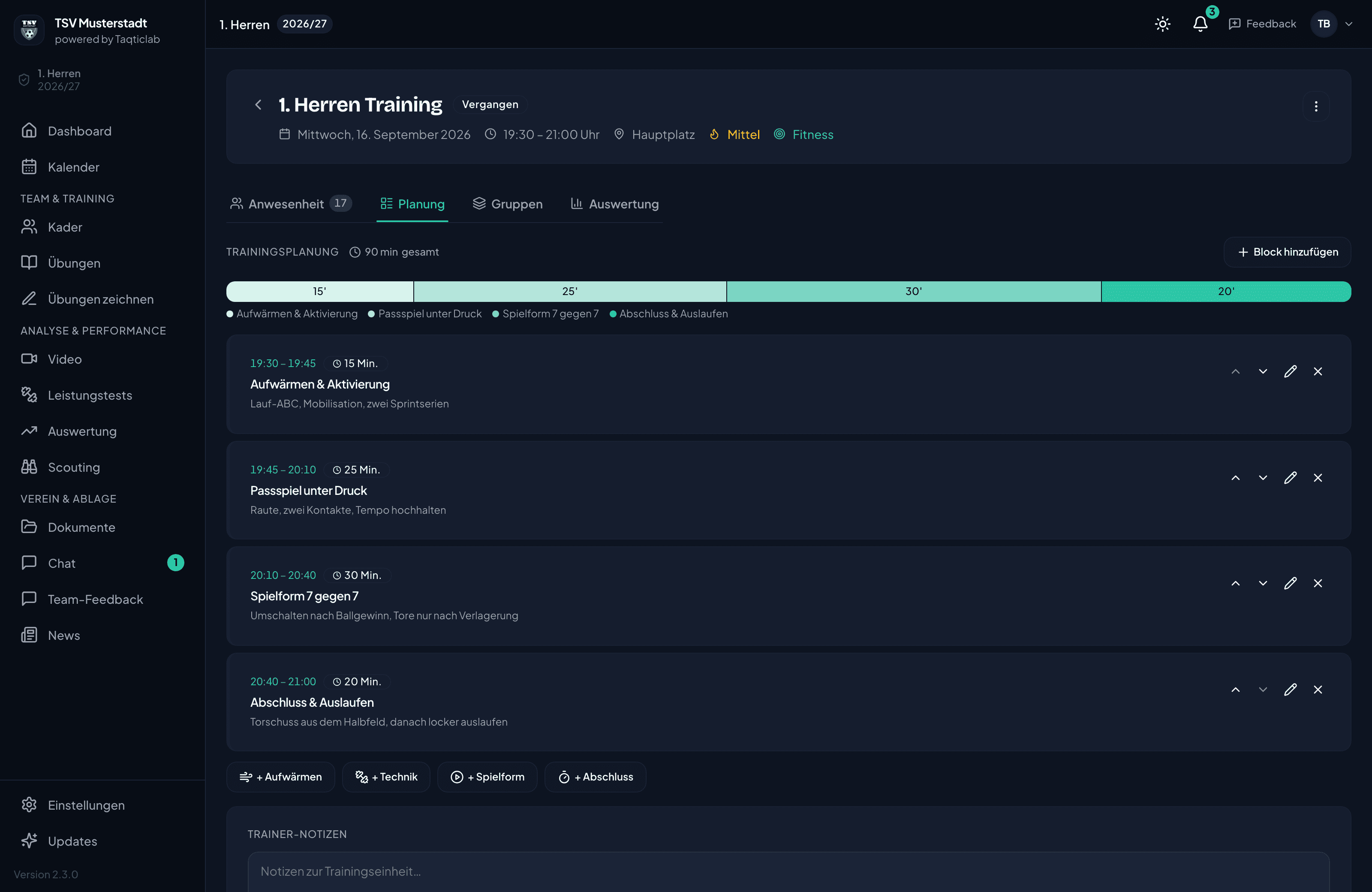Screen dimensions: 1372x892
Task: Open notifications bell with 3 badge
Action: point(1200,24)
